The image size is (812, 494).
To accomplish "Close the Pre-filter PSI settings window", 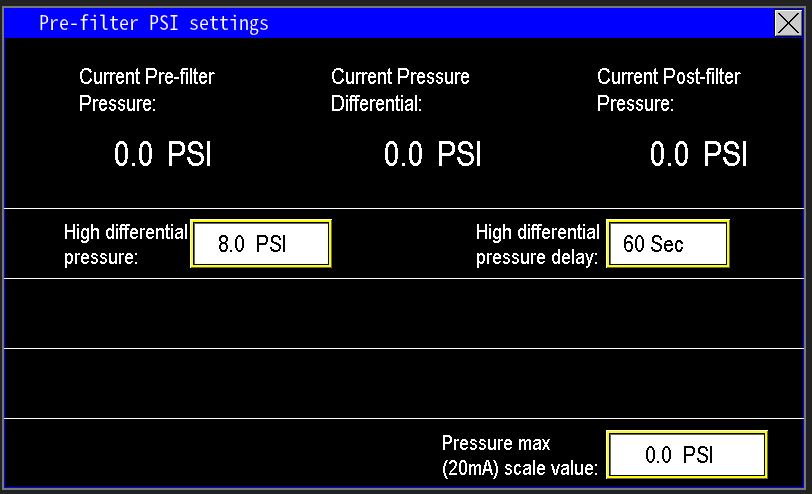I will point(788,23).
